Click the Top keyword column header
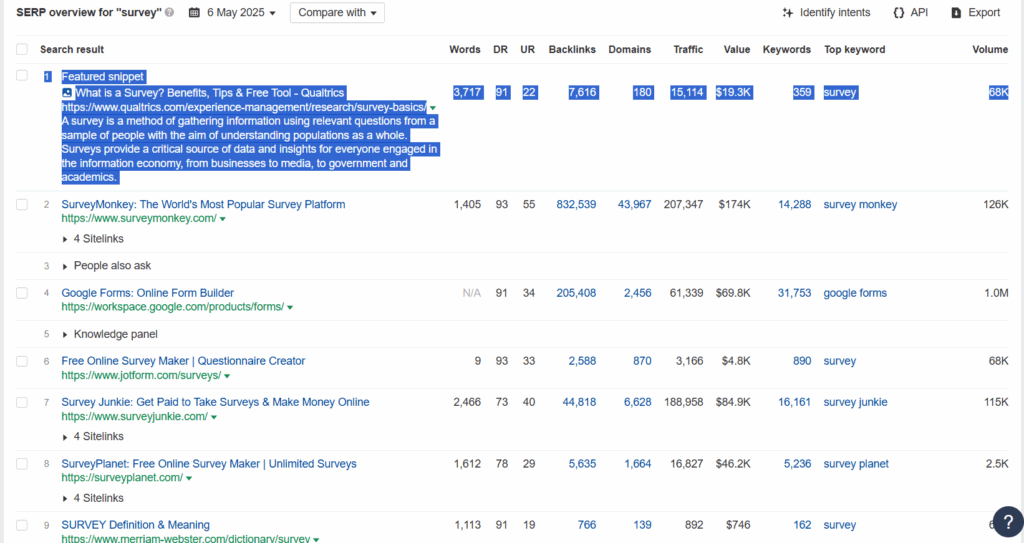Viewport: 1024px width, 543px height. [x=854, y=50]
